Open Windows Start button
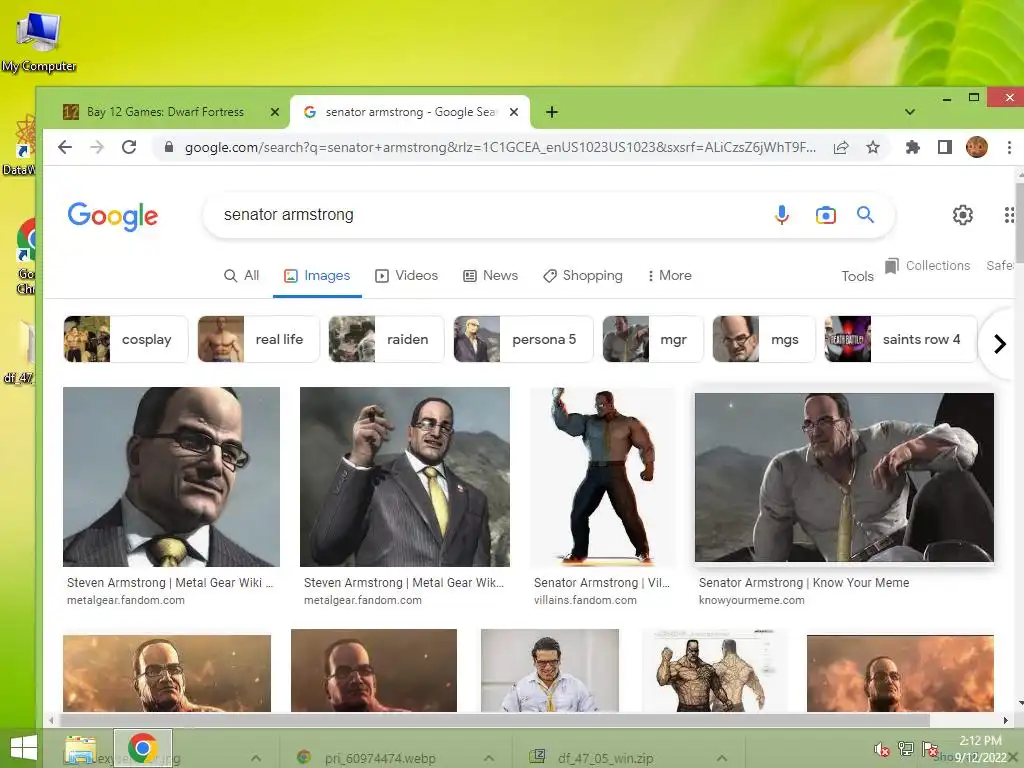The height and width of the screenshot is (768, 1024). coord(24,748)
